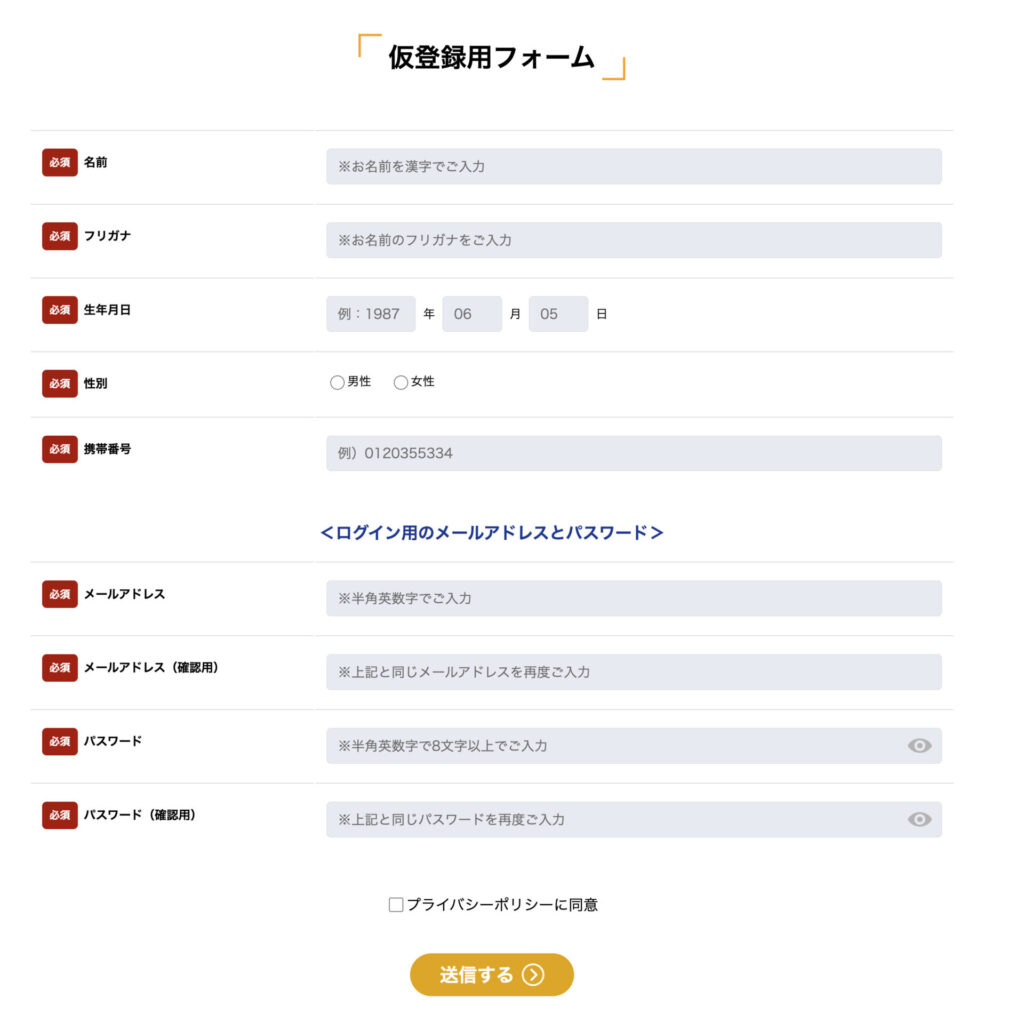Show password using the eye icon

[919, 746]
